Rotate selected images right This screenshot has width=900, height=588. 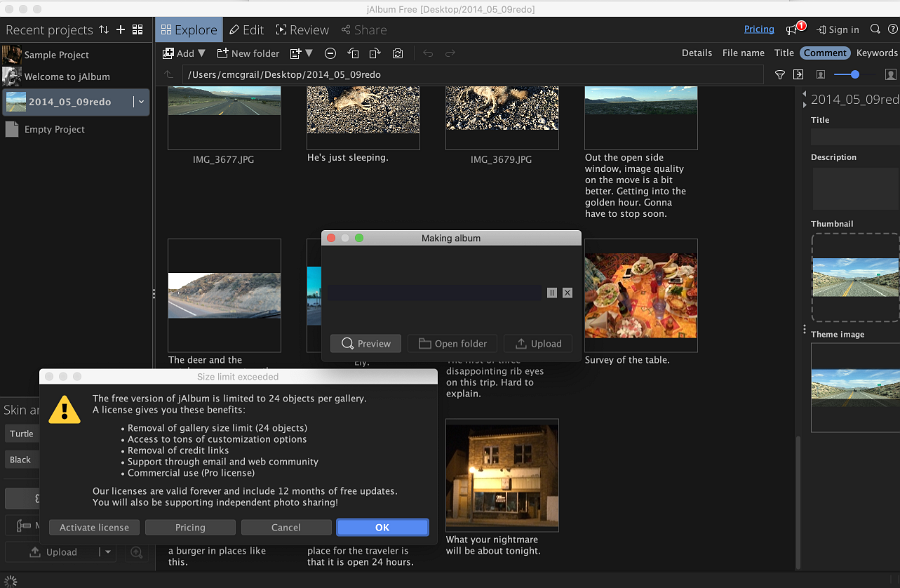click(375, 53)
